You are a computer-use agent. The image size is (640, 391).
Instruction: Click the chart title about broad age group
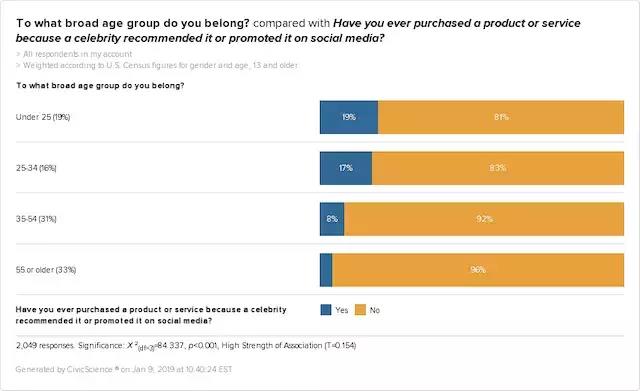point(298,30)
